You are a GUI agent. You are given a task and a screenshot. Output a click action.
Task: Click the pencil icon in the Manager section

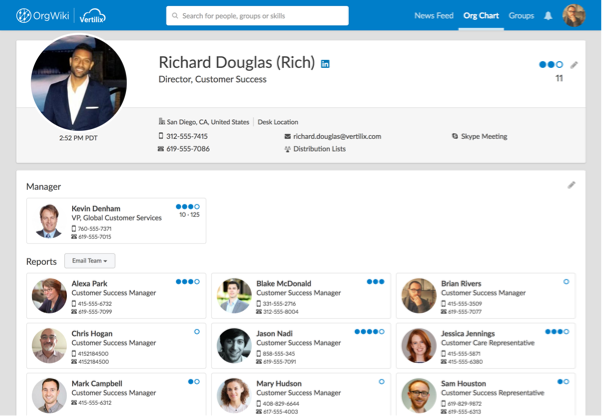pos(571,185)
